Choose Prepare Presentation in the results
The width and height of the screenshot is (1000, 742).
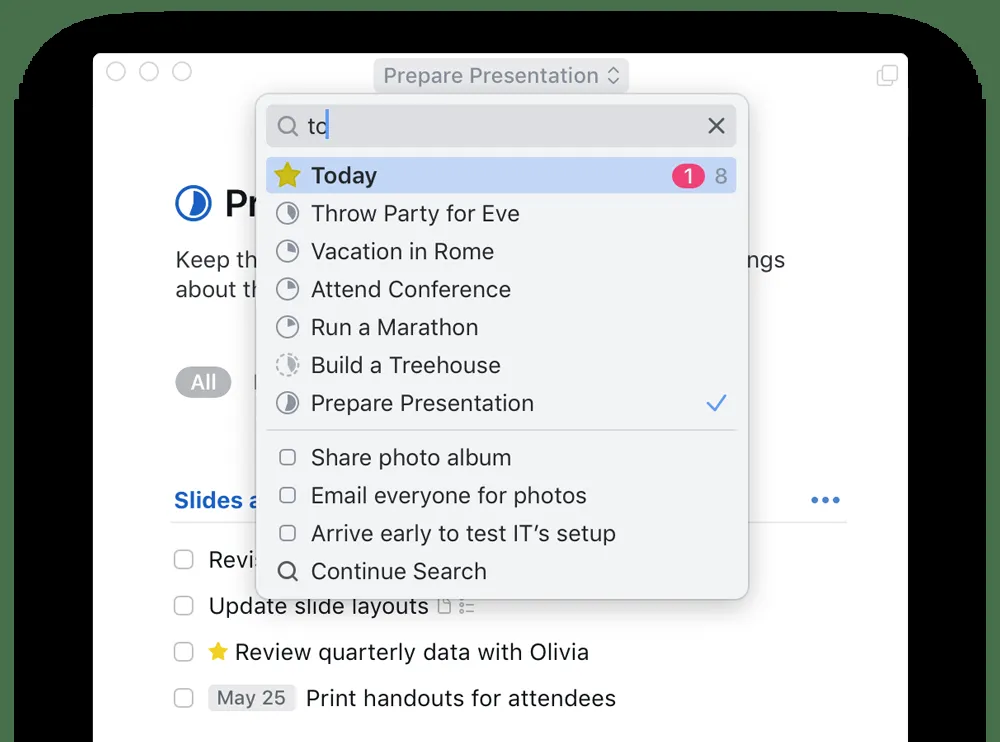(422, 404)
